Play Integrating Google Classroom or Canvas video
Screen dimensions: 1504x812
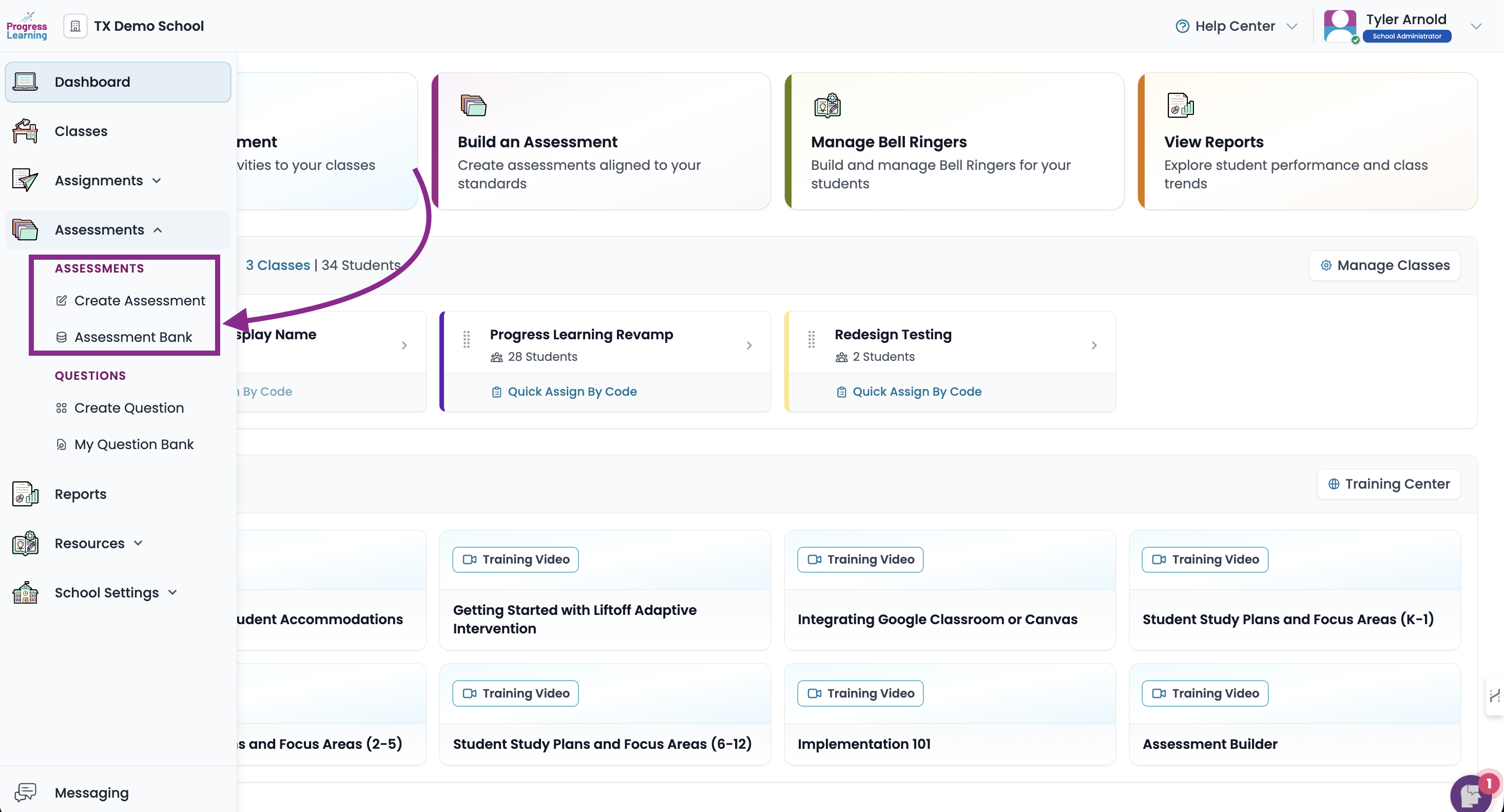click(950, 590)
